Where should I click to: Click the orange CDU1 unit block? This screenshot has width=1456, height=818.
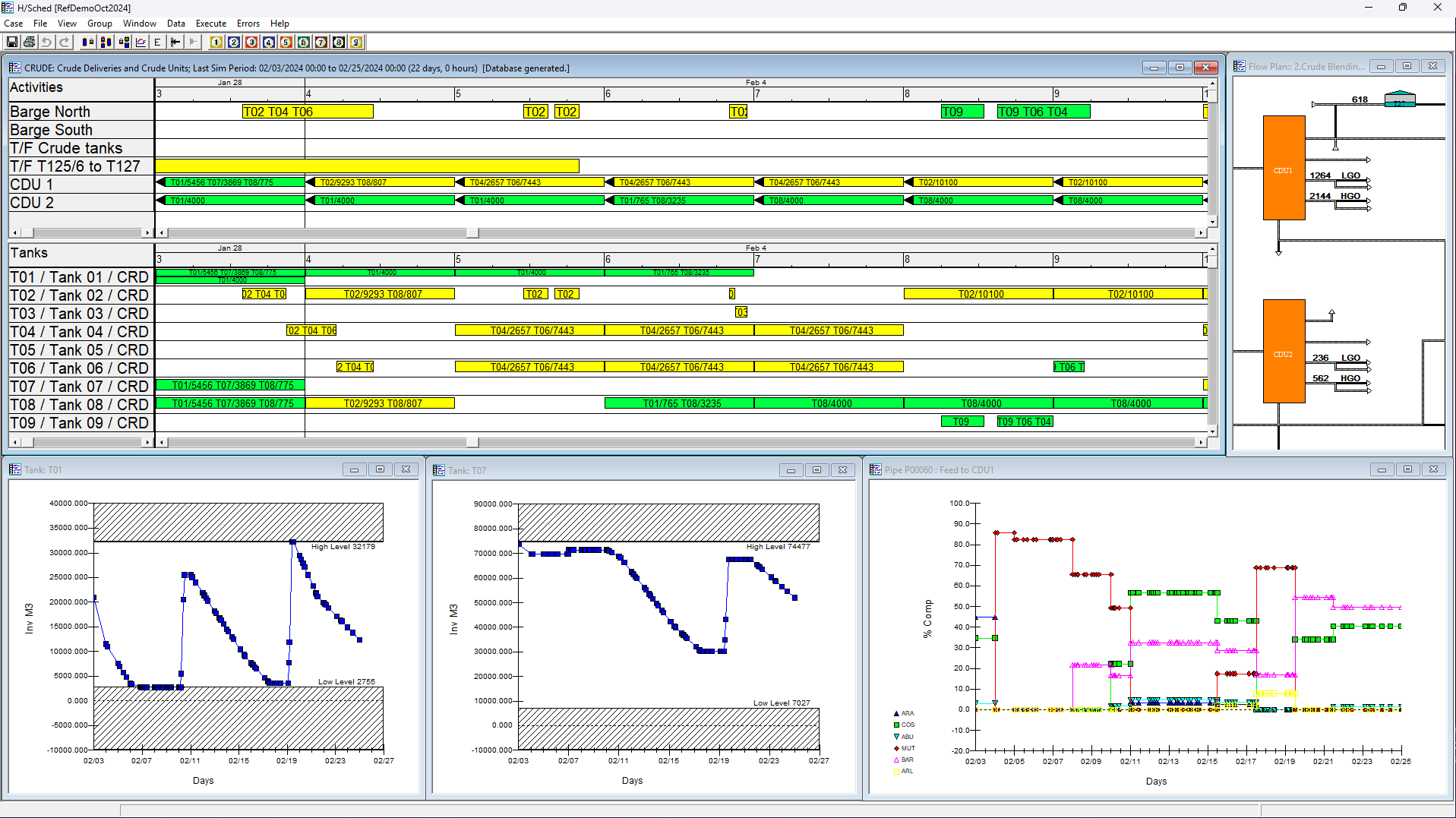(1284, 168)
